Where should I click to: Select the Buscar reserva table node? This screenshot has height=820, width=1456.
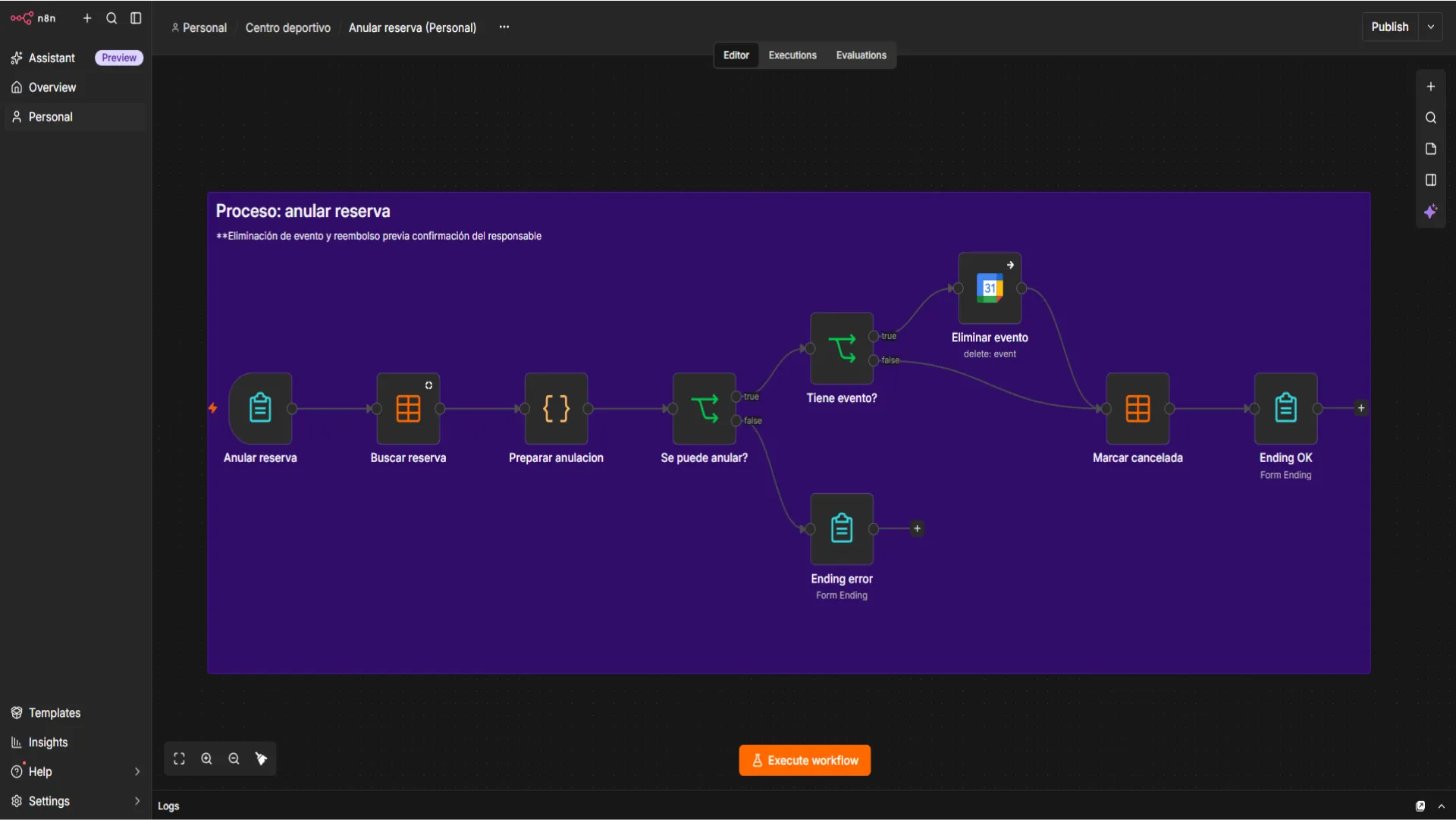pos(408,408)
